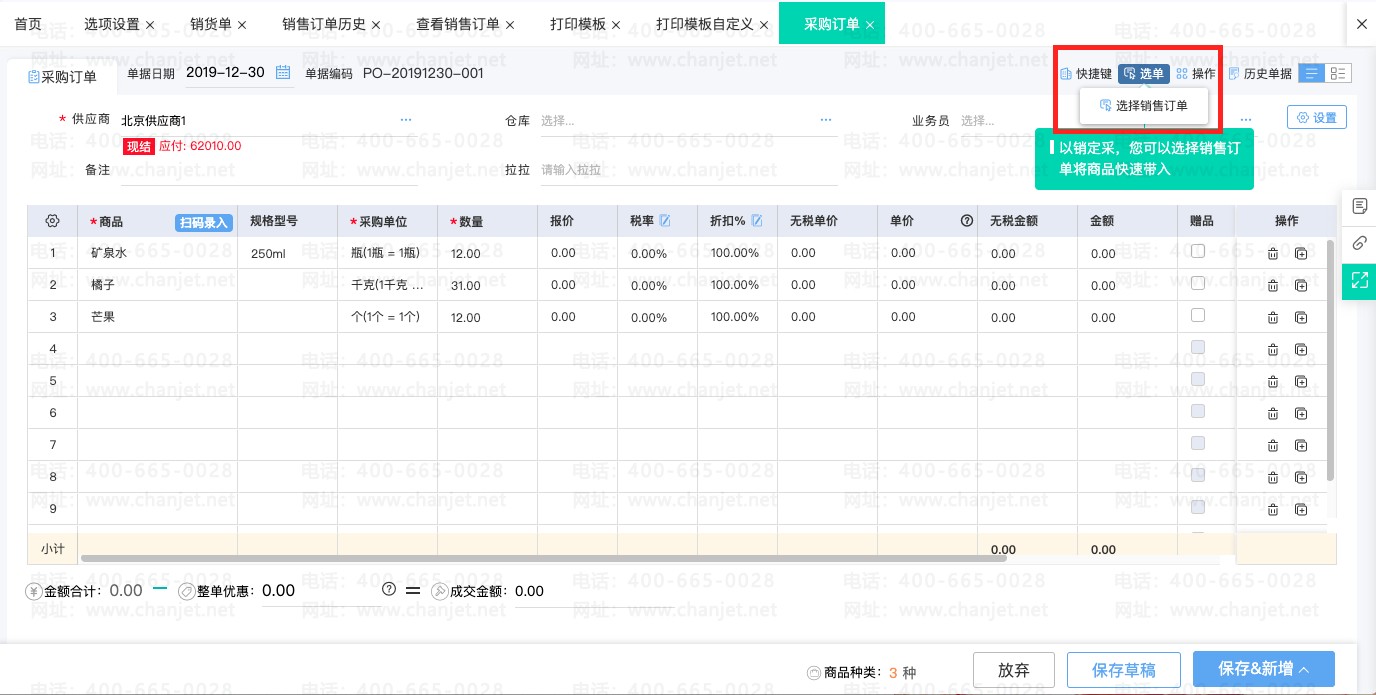The image size is (1376, 695).
Task: Tick the 赠品 checkbox in row 7
Action: (x=1198, y=444)
